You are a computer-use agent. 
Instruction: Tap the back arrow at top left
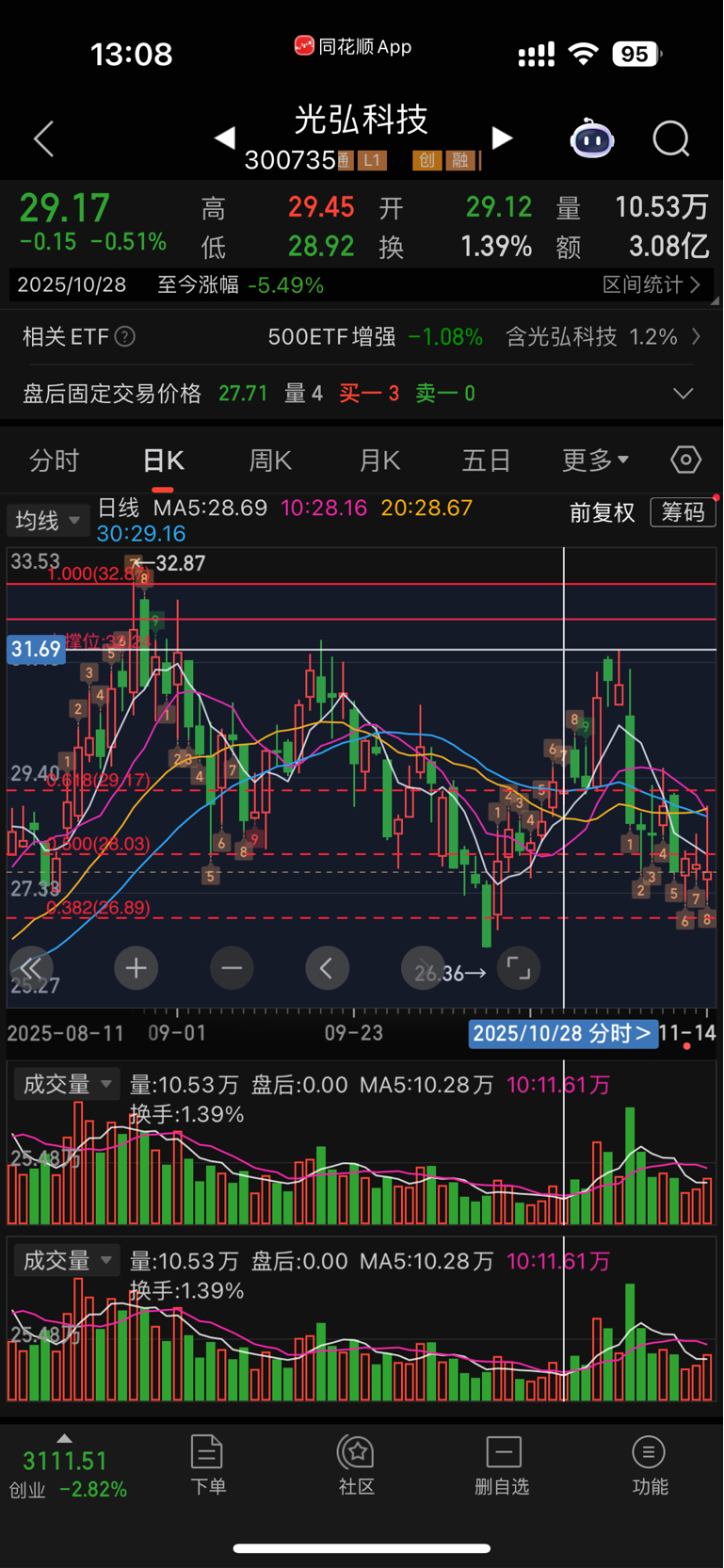pyautogui.click(x=44, y=139)
